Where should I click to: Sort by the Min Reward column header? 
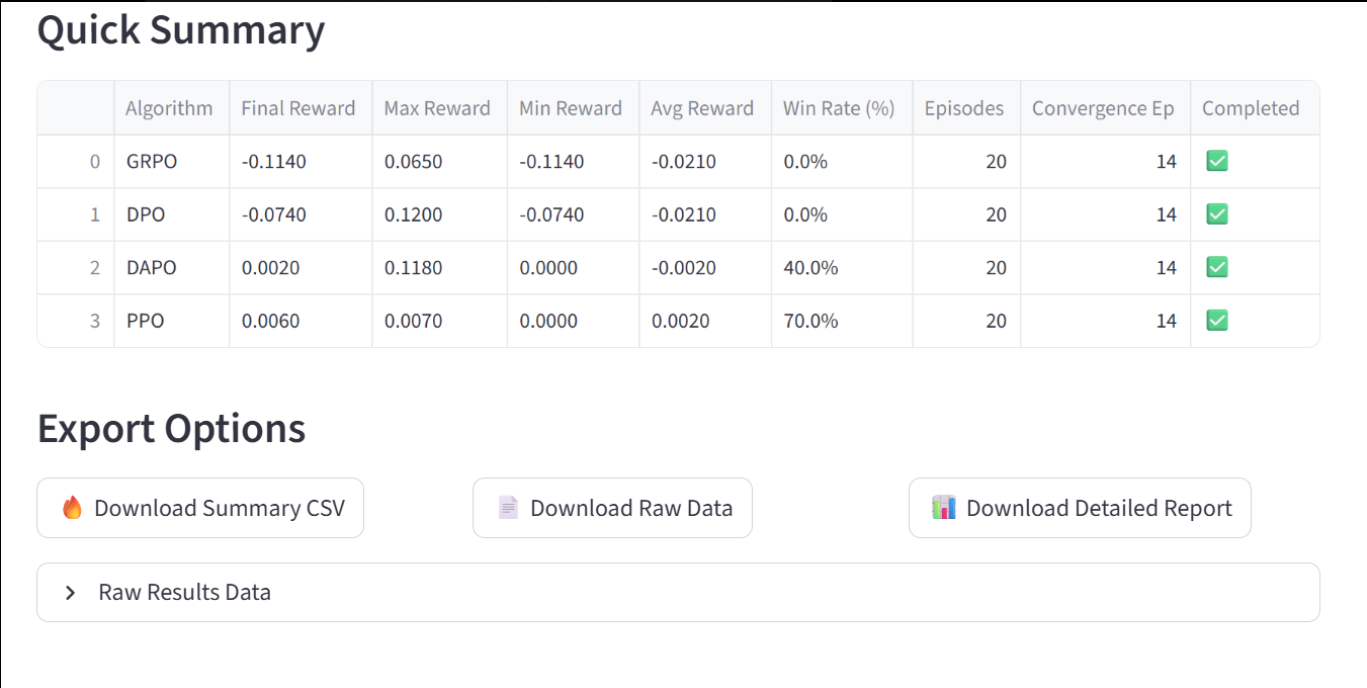coord(573,108)
